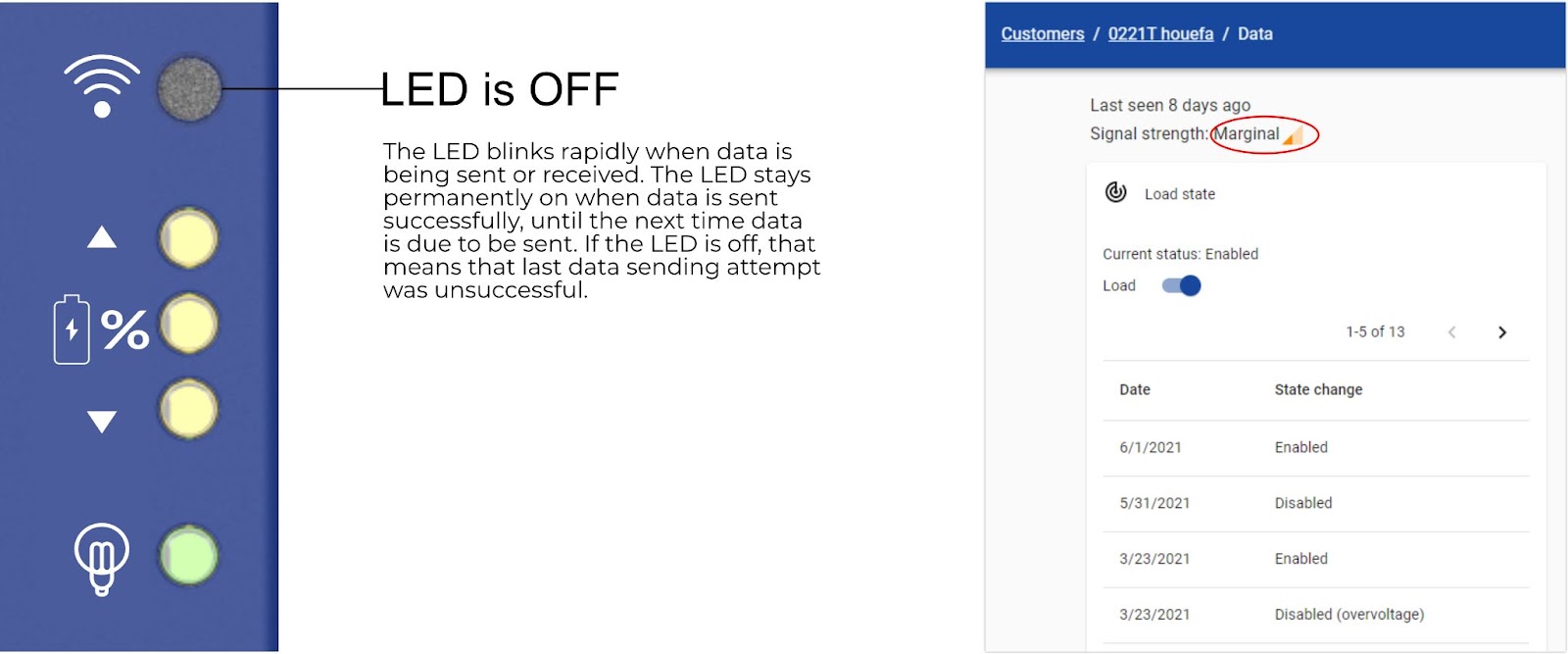Click the top yellow battery level LED
Viewport: 1568px width, 654px height.
click(x=188, y=238)
